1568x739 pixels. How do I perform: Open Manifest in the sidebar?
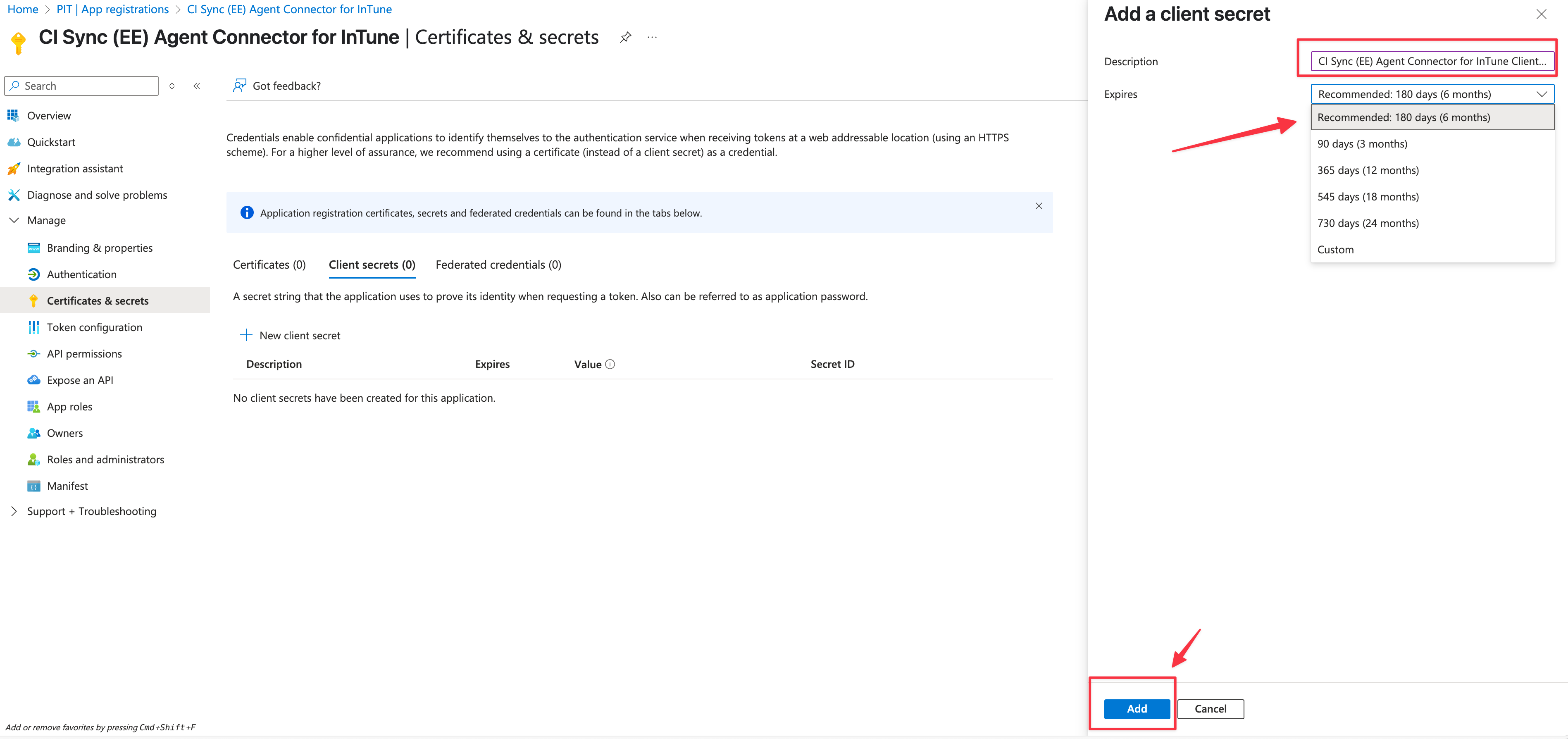click(x=67, y=486)
